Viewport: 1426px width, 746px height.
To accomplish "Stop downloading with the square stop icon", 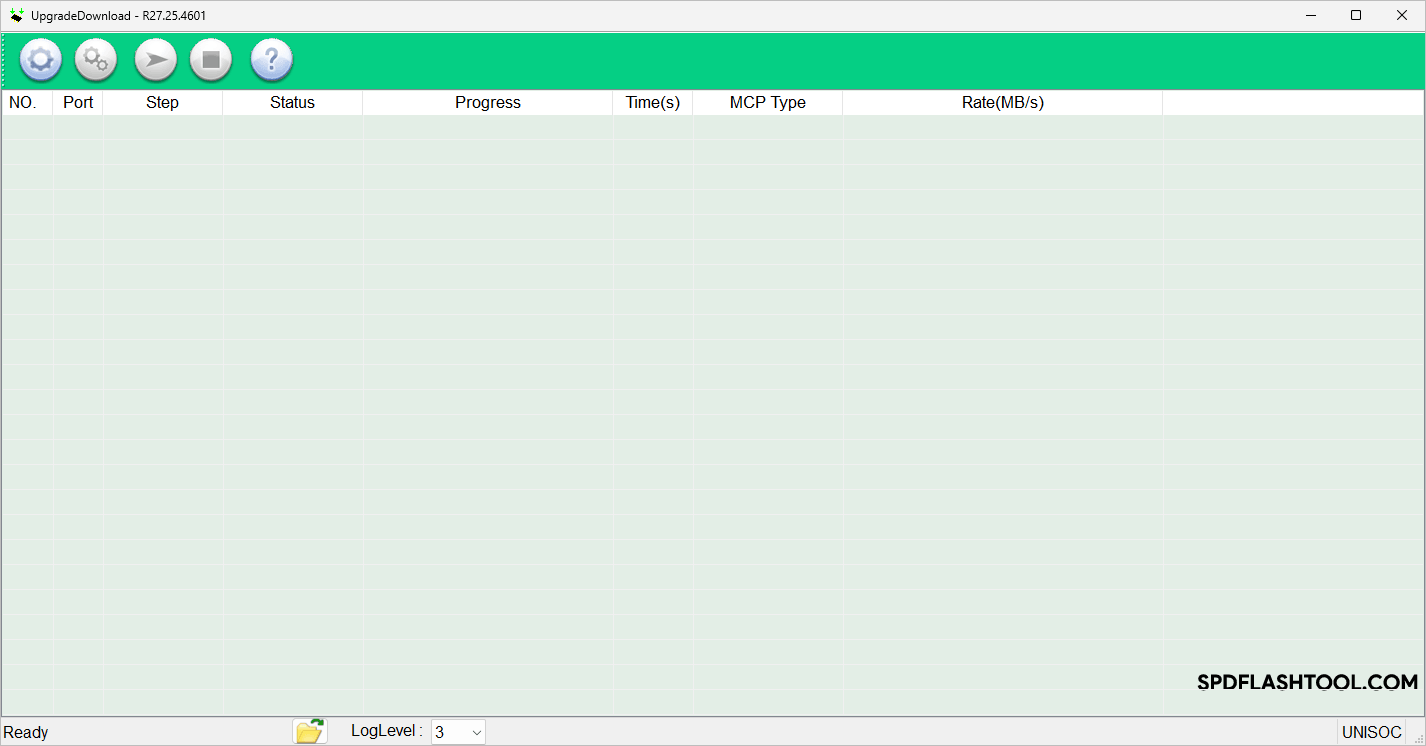I will point(211,61).
